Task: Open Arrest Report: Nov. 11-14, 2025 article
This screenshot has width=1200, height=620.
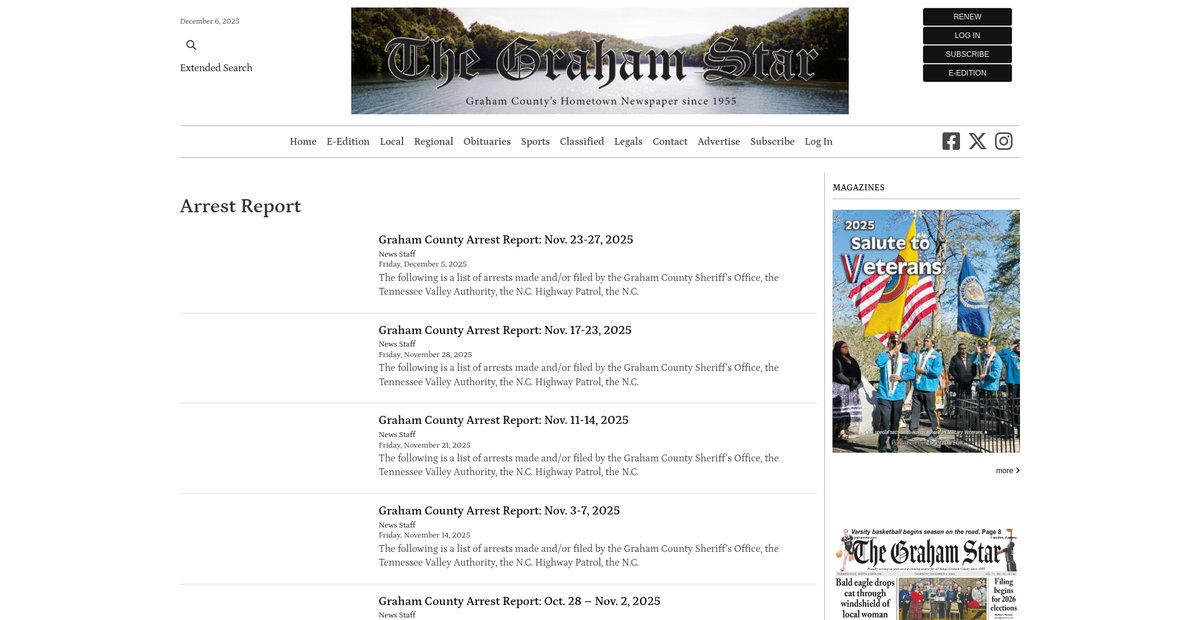Action: click(504, 420)
